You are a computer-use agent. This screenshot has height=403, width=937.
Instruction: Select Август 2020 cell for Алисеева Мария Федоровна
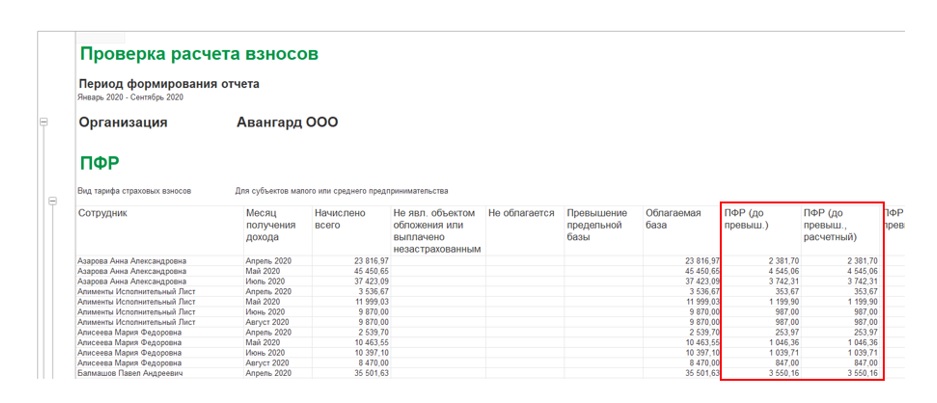[267, 363]
